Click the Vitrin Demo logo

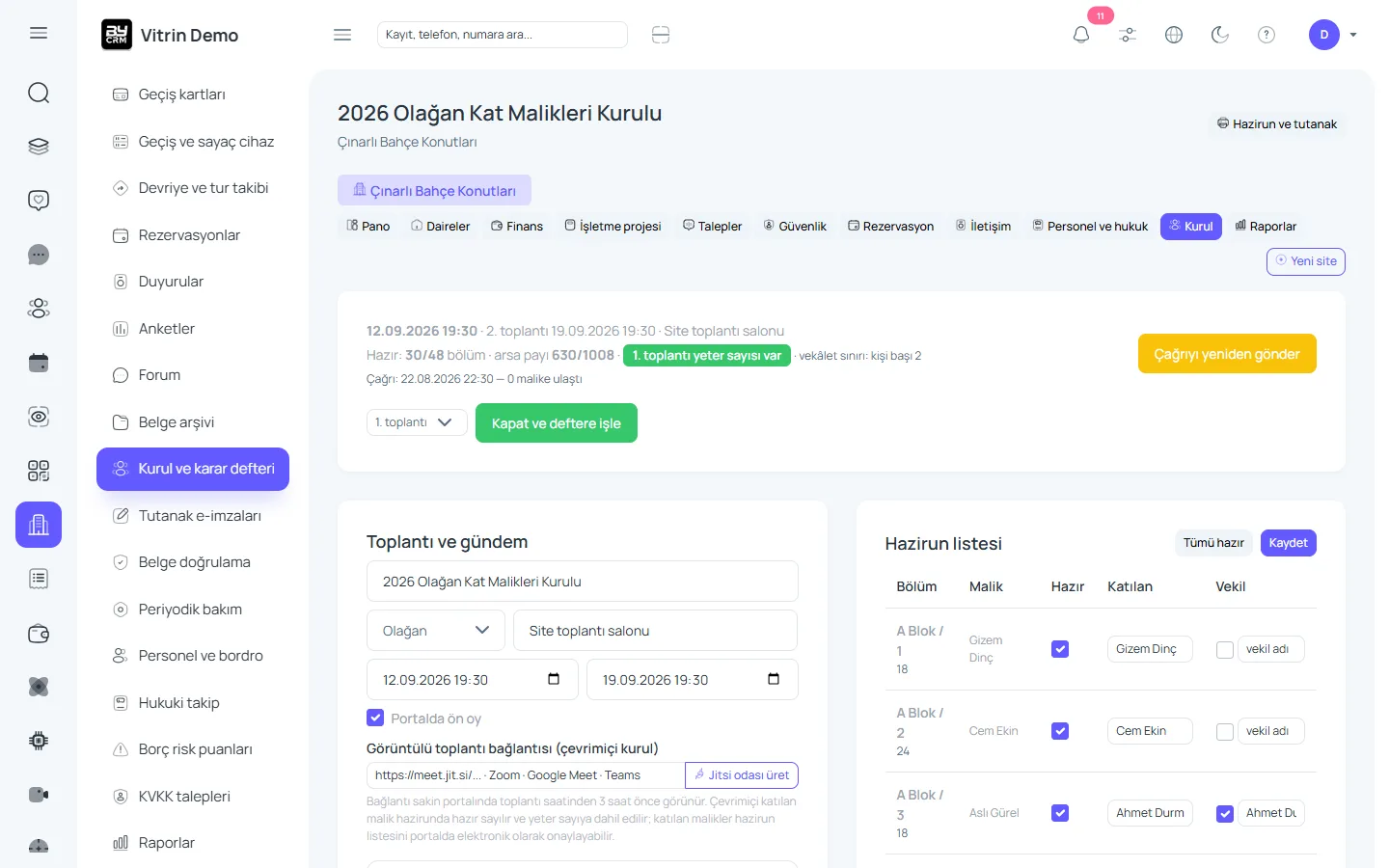pos(170,35)
